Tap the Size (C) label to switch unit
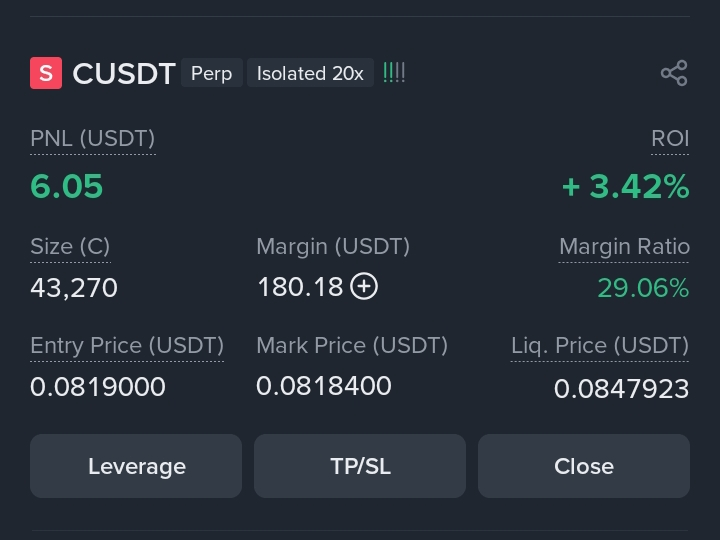Image resolution: width=720 pixels, height=540 pixels. point(70,247)
